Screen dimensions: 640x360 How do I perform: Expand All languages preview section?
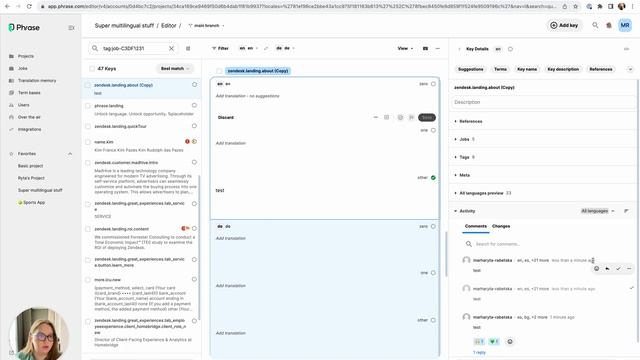coord(482,193)
